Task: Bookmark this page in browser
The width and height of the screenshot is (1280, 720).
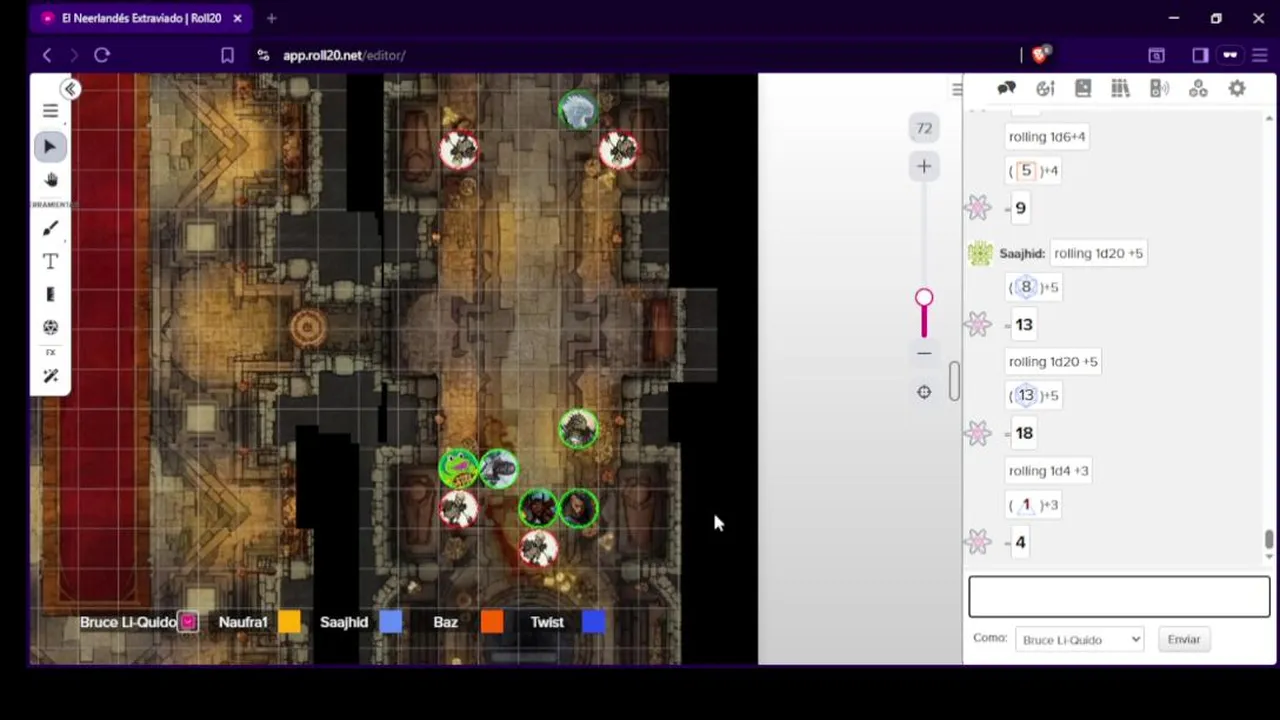Action: pyautogui.click(x=227, y=55)
